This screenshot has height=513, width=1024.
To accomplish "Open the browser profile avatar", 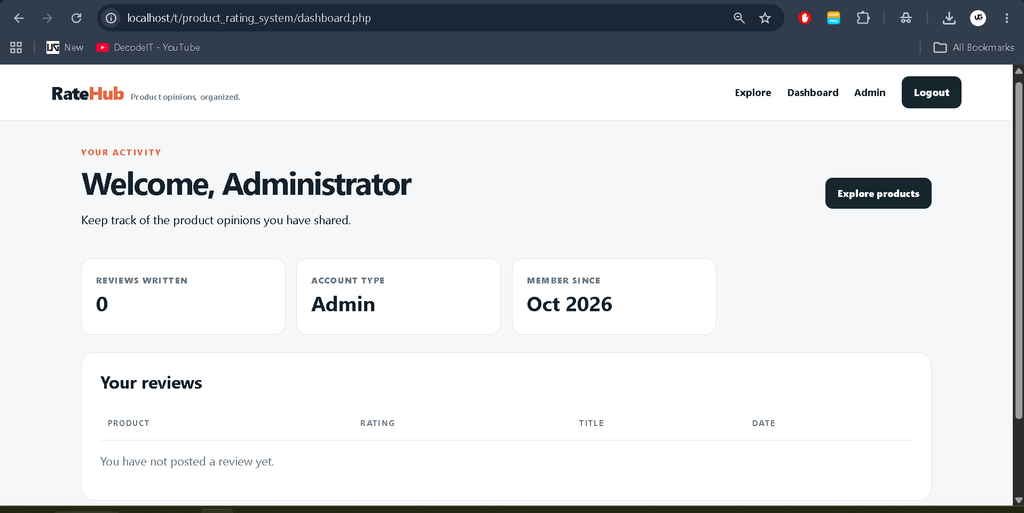I will 978,18.
